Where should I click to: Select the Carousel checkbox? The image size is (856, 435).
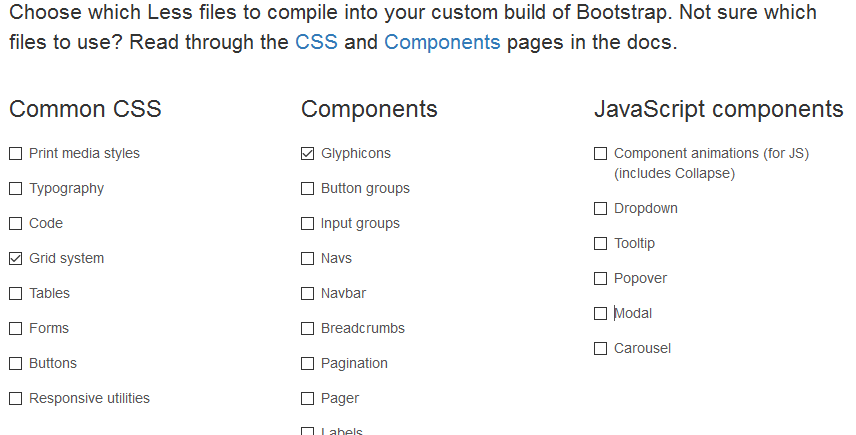point(601,348)
